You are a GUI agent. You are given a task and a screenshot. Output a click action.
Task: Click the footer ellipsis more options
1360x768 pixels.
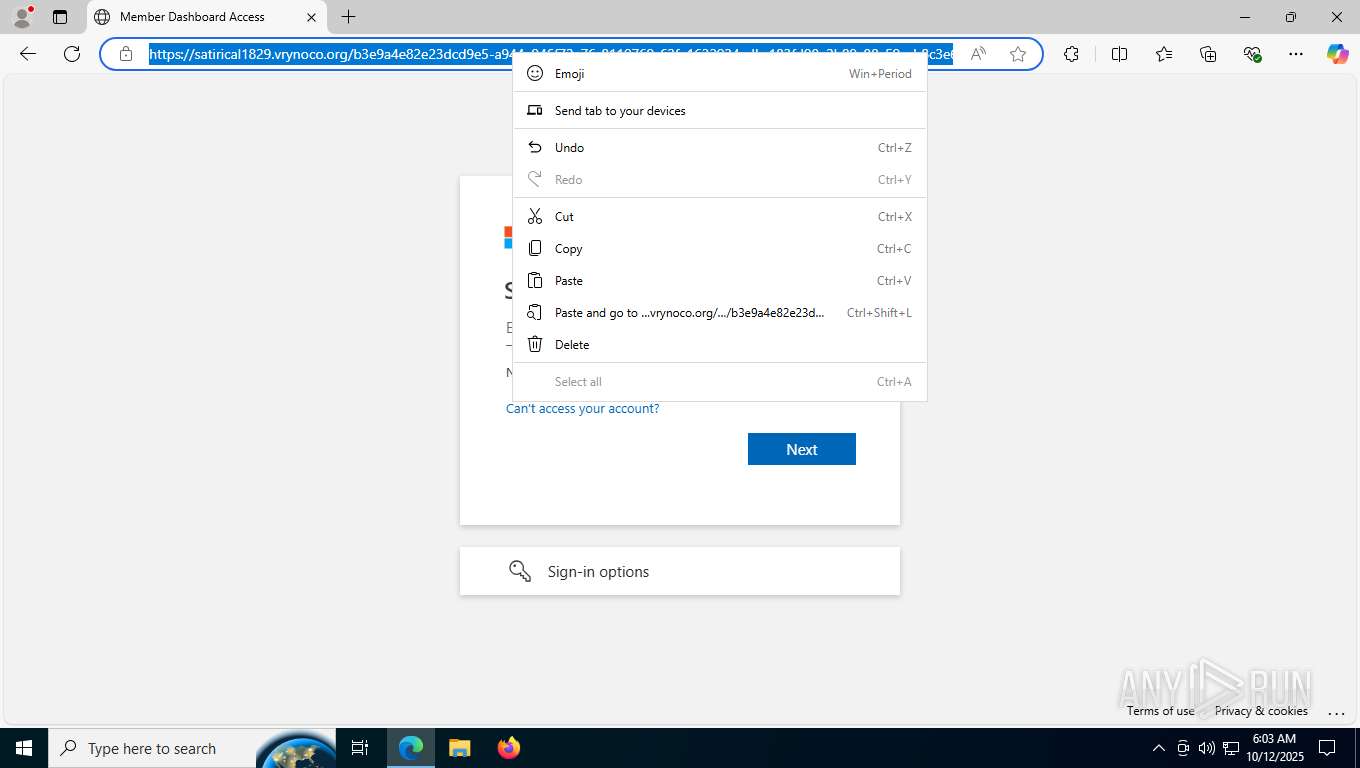pos(1336,712)
